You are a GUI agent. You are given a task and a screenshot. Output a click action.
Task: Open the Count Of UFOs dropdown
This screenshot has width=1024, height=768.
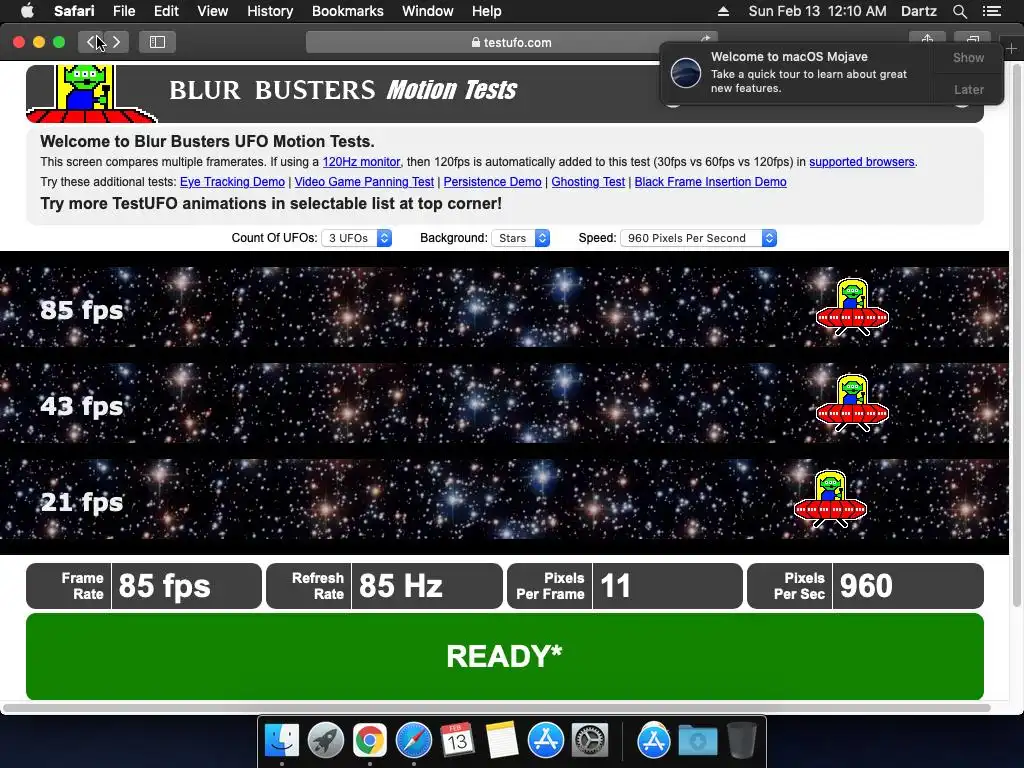coord(357,238)
